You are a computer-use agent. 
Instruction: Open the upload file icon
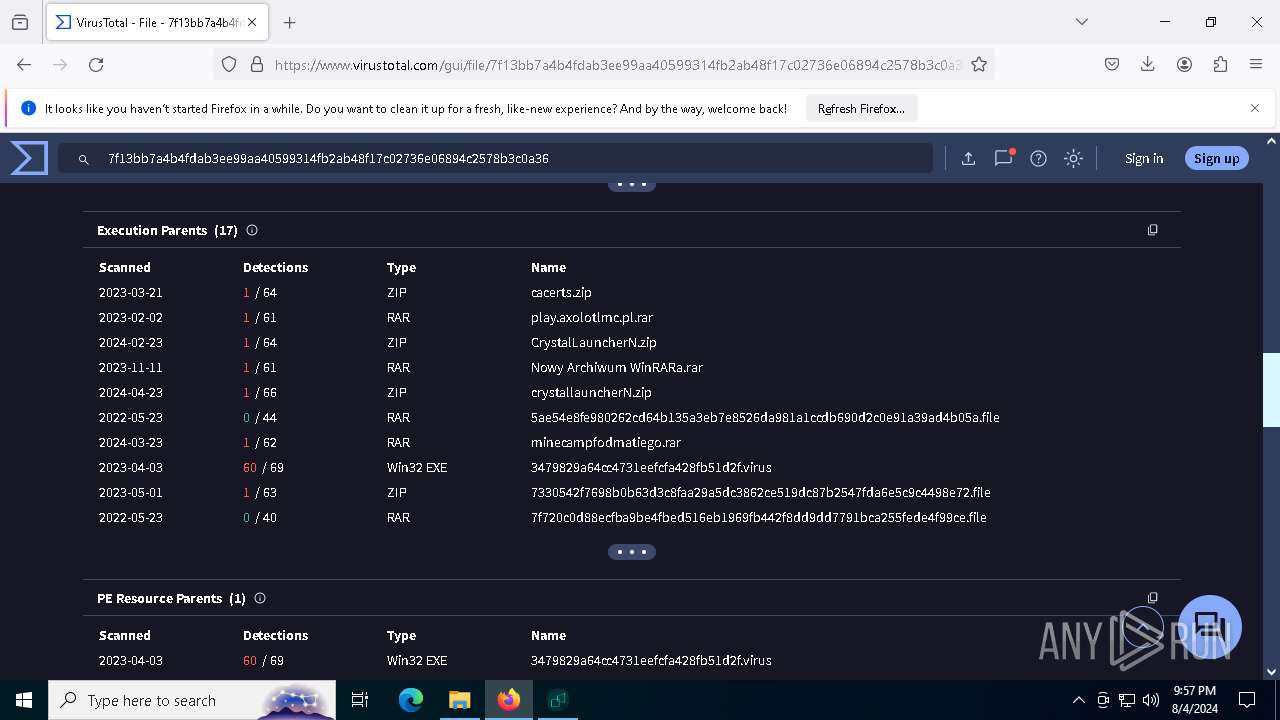click(x=968, y=158)
